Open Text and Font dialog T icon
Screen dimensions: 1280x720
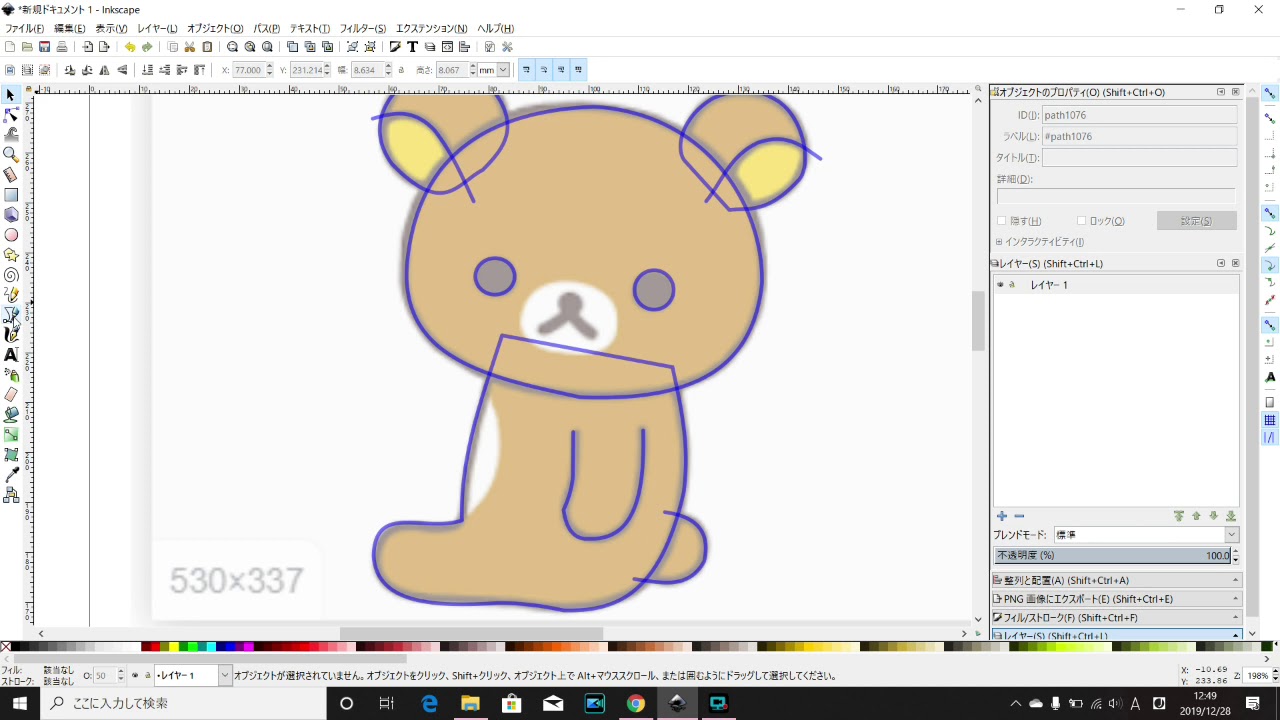point(412,47)
